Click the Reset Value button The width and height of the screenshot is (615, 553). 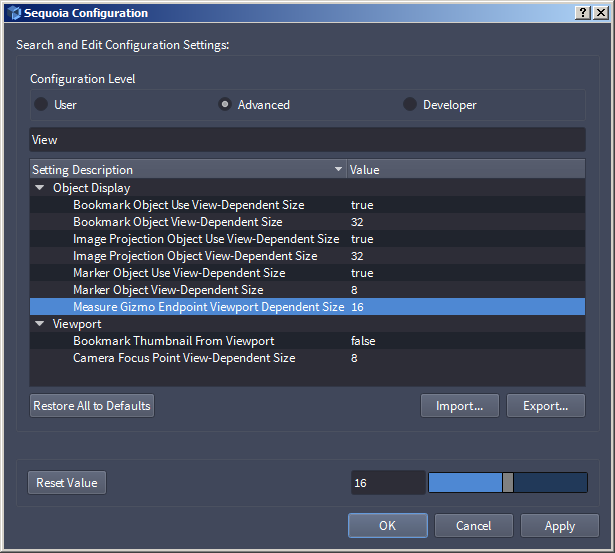tap(67, 482)
